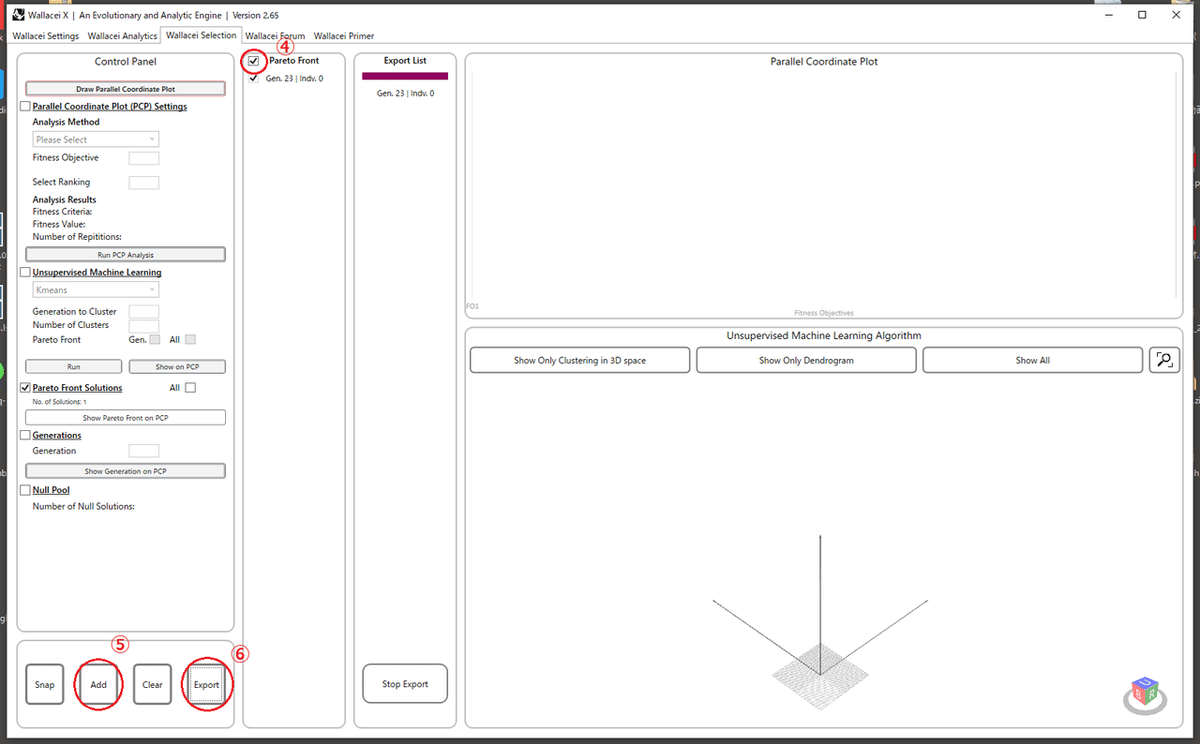Uncheck Pareto Front Solutions checkbox

(27, 388)
